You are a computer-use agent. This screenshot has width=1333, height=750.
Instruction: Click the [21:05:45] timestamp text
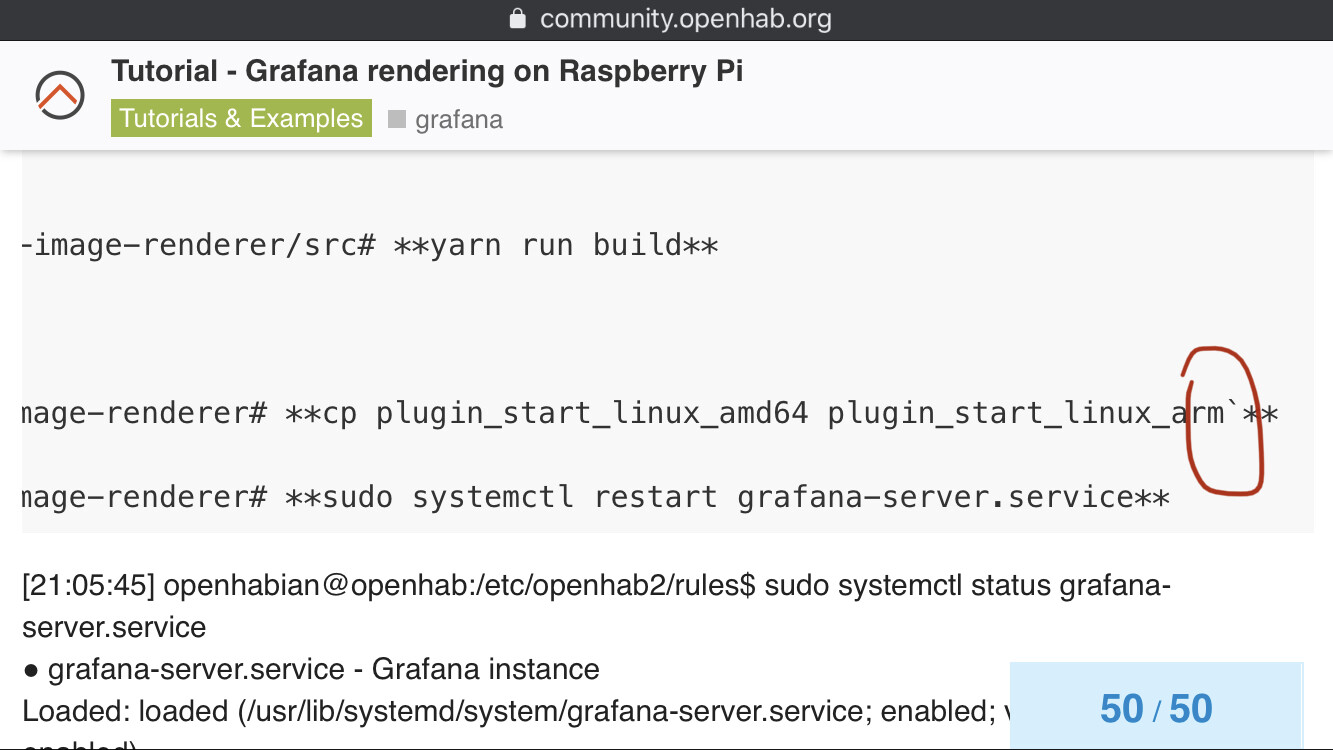tap(88, 586)
